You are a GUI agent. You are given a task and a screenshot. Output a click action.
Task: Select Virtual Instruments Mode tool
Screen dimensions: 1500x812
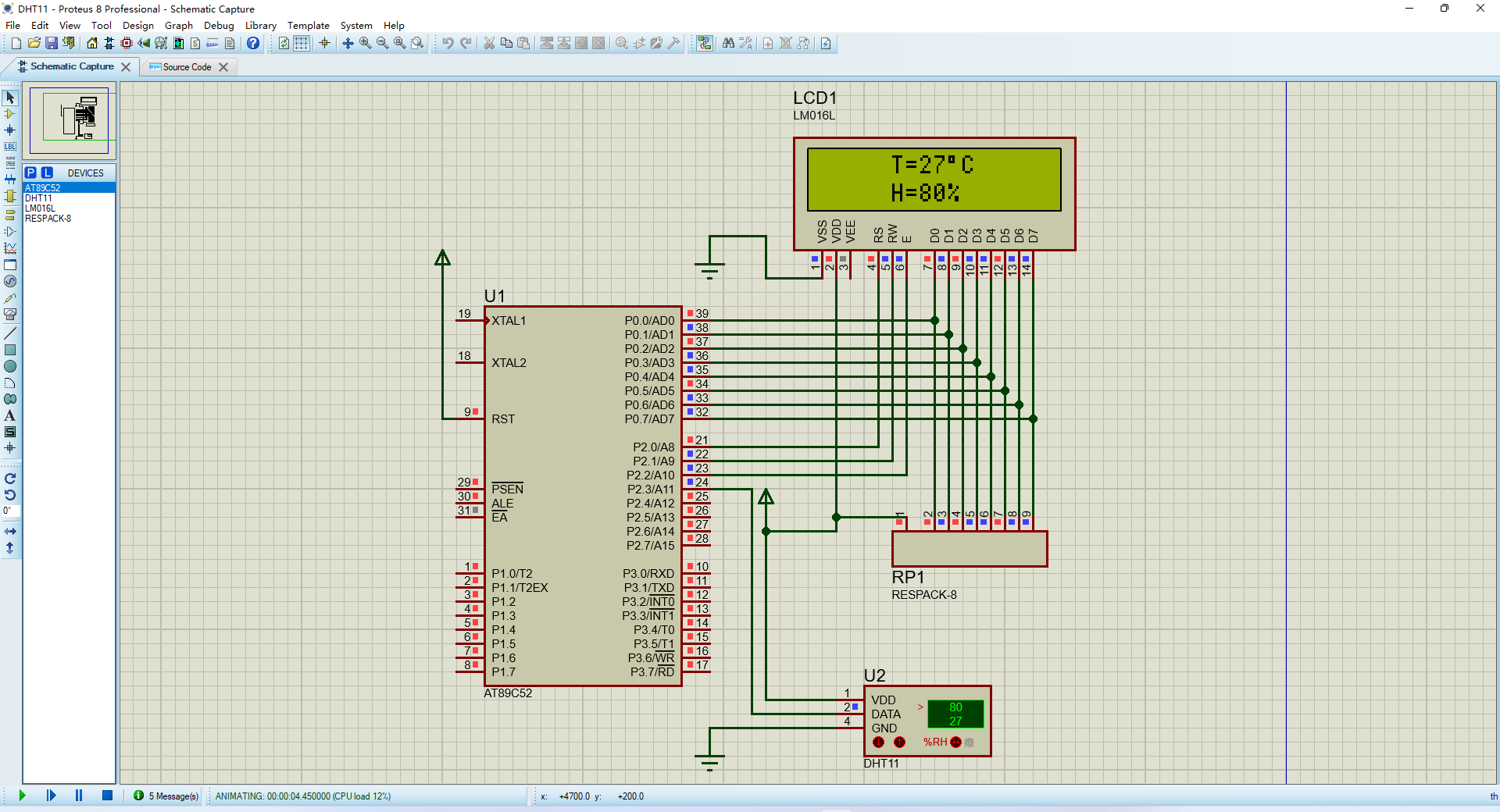(x=10, y=314)
